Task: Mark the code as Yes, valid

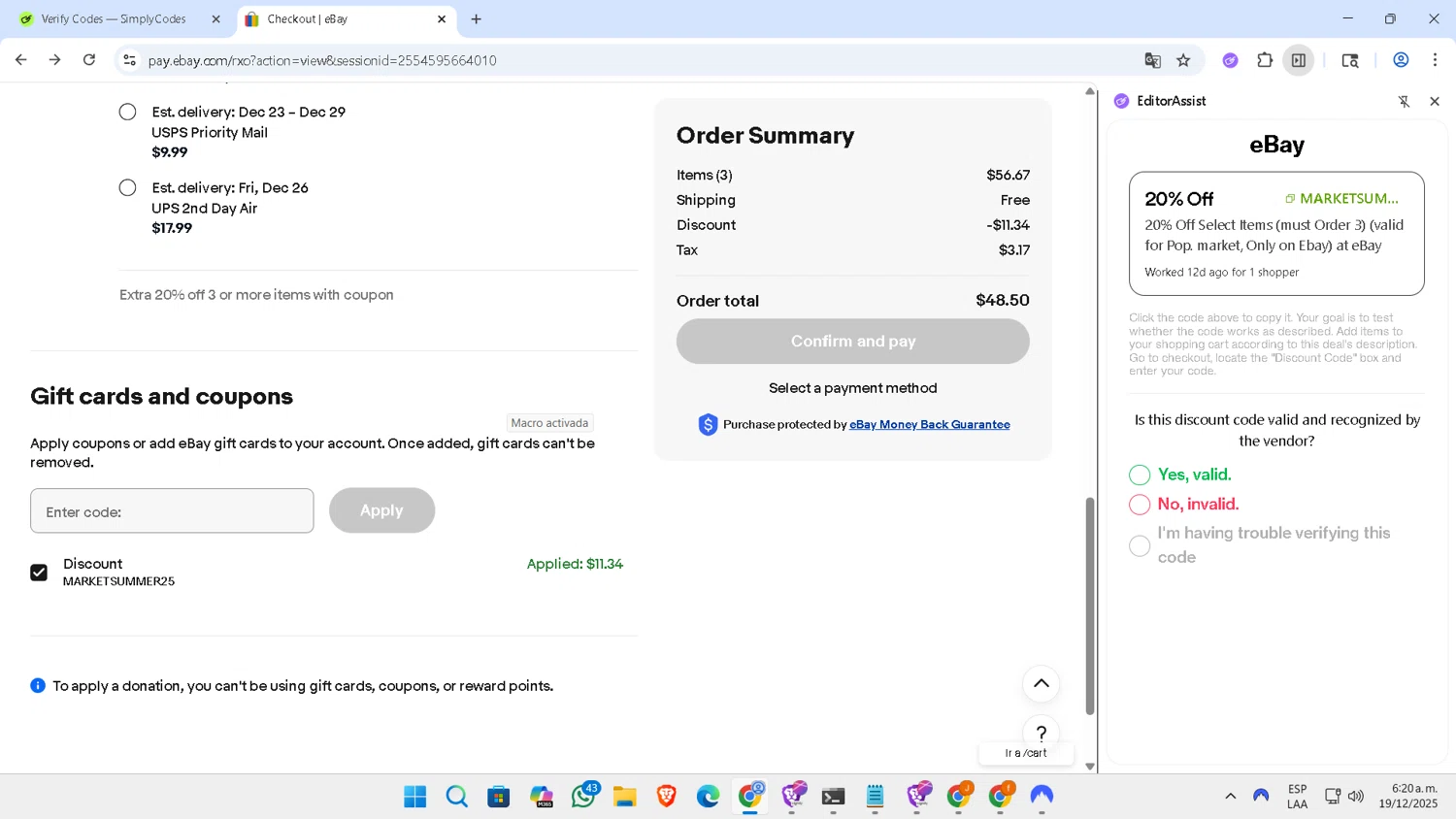Action: (1140, 475)
